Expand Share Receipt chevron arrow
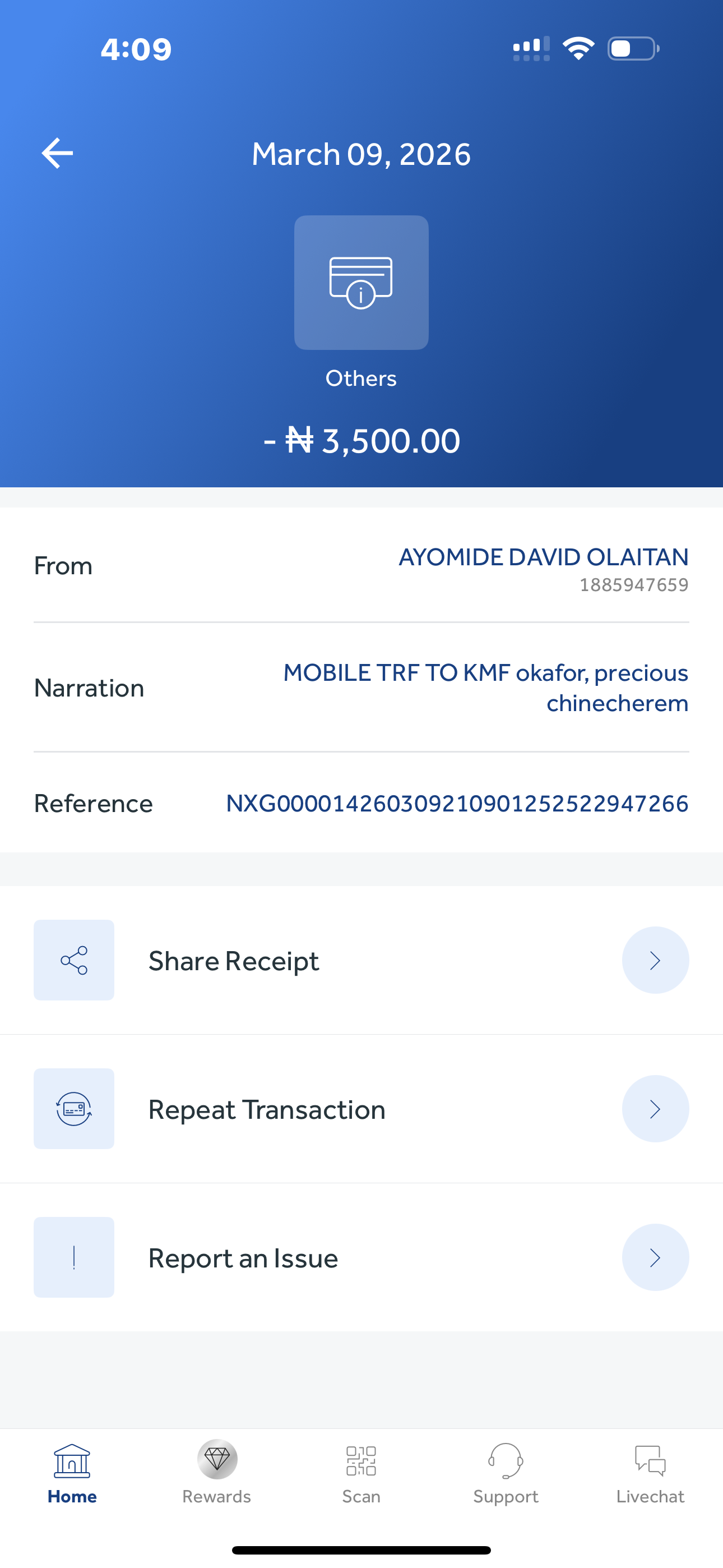Viewport: 723px width, 1568px height. pos(655,960)
